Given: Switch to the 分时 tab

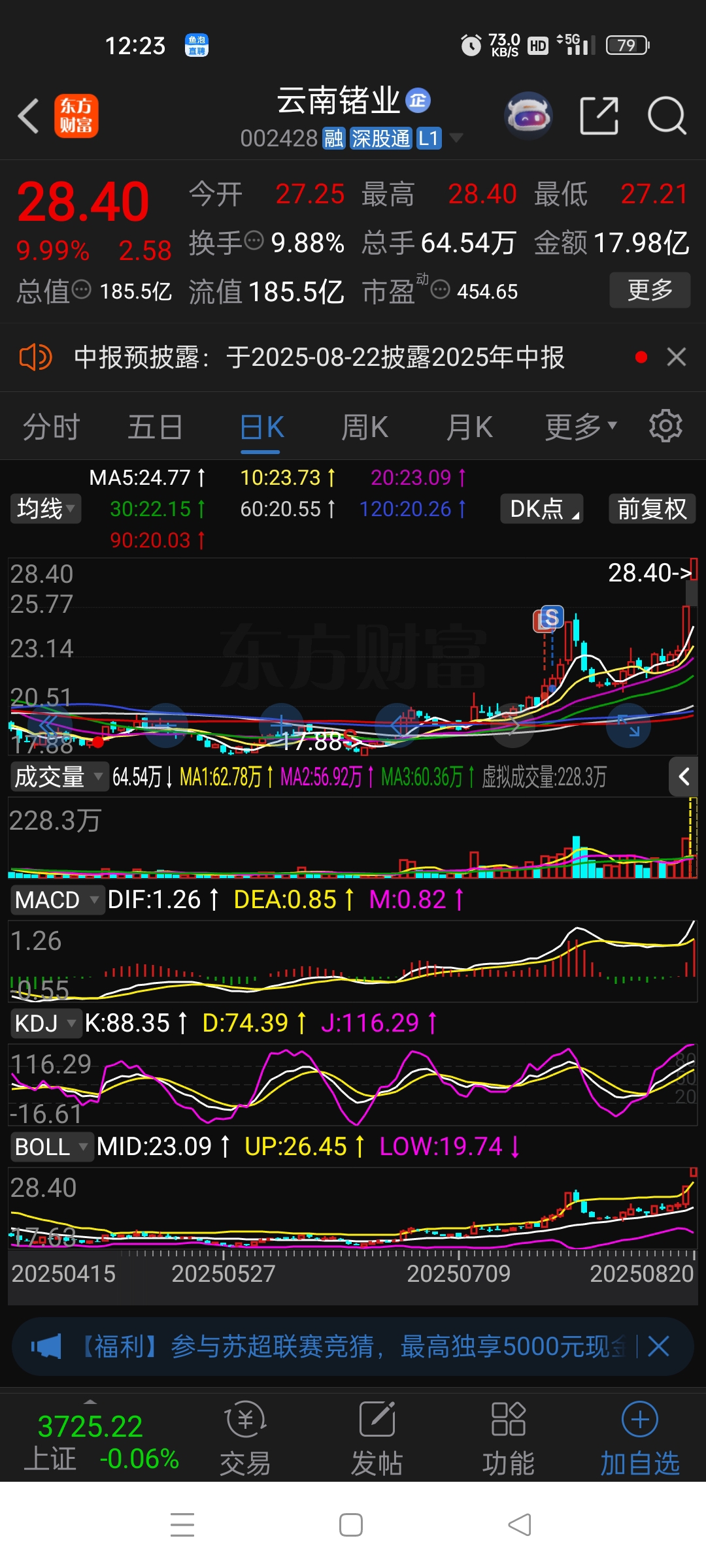Looking at the screenshot, I should coord(52,427).
